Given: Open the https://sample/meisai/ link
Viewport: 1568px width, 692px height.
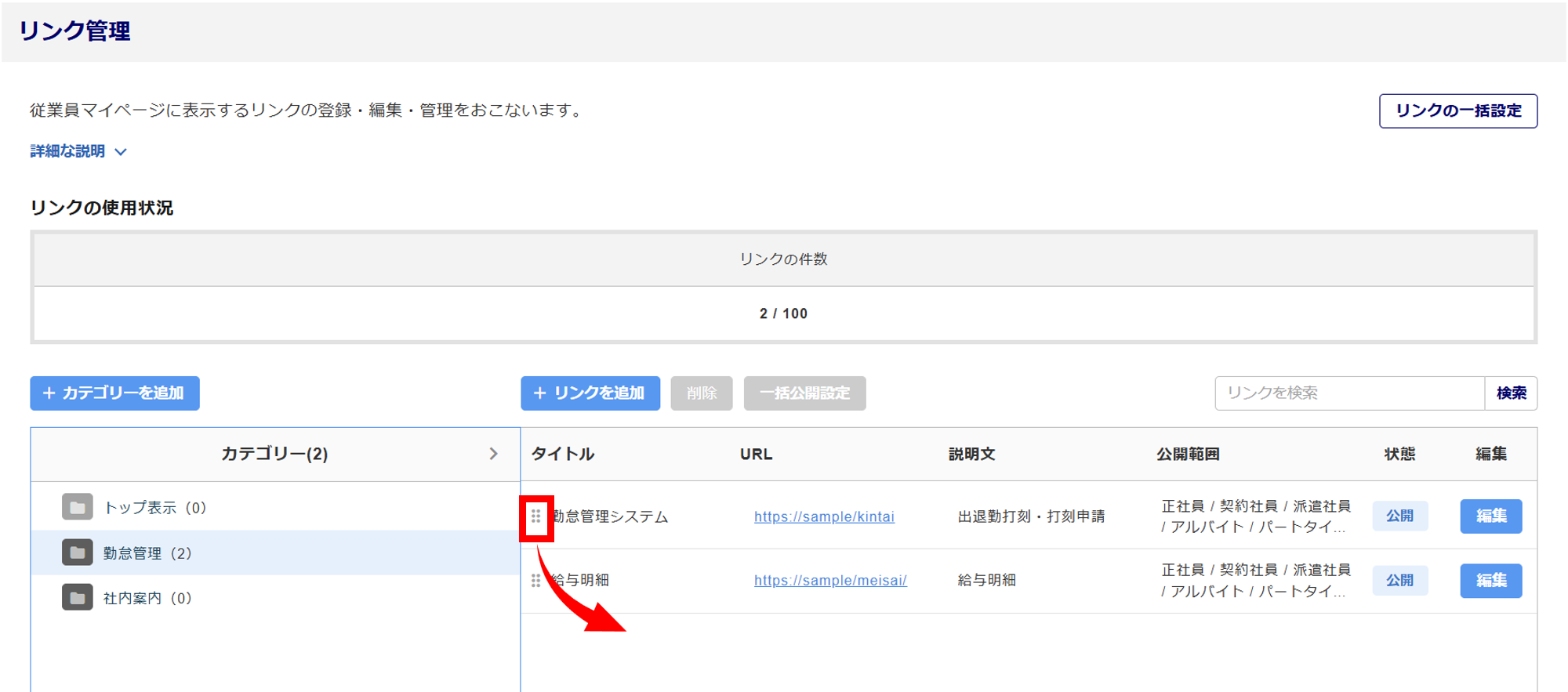Looking at the screenshot, I should [830, 581].
